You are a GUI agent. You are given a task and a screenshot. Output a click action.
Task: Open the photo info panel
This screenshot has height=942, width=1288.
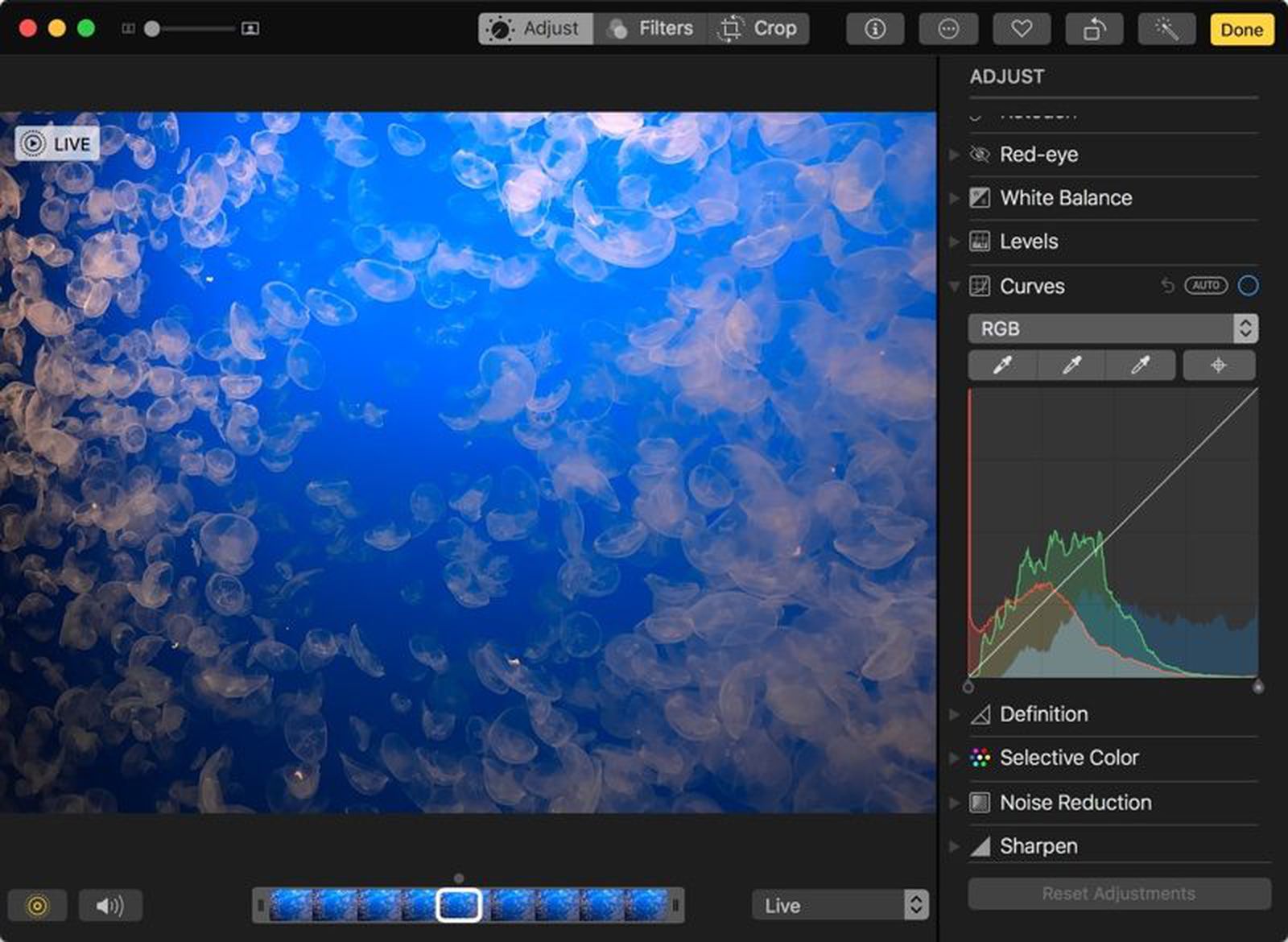tap(875, 29)
